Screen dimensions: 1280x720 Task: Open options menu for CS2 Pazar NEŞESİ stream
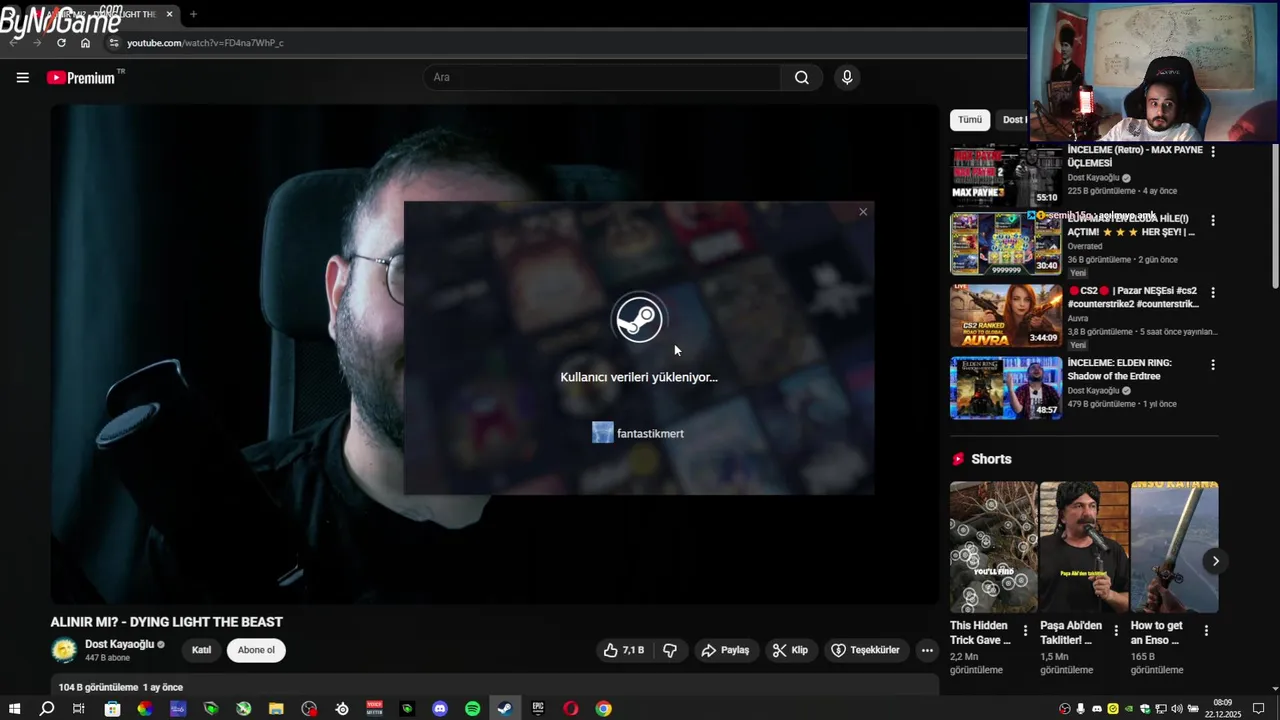(1213, 293)
